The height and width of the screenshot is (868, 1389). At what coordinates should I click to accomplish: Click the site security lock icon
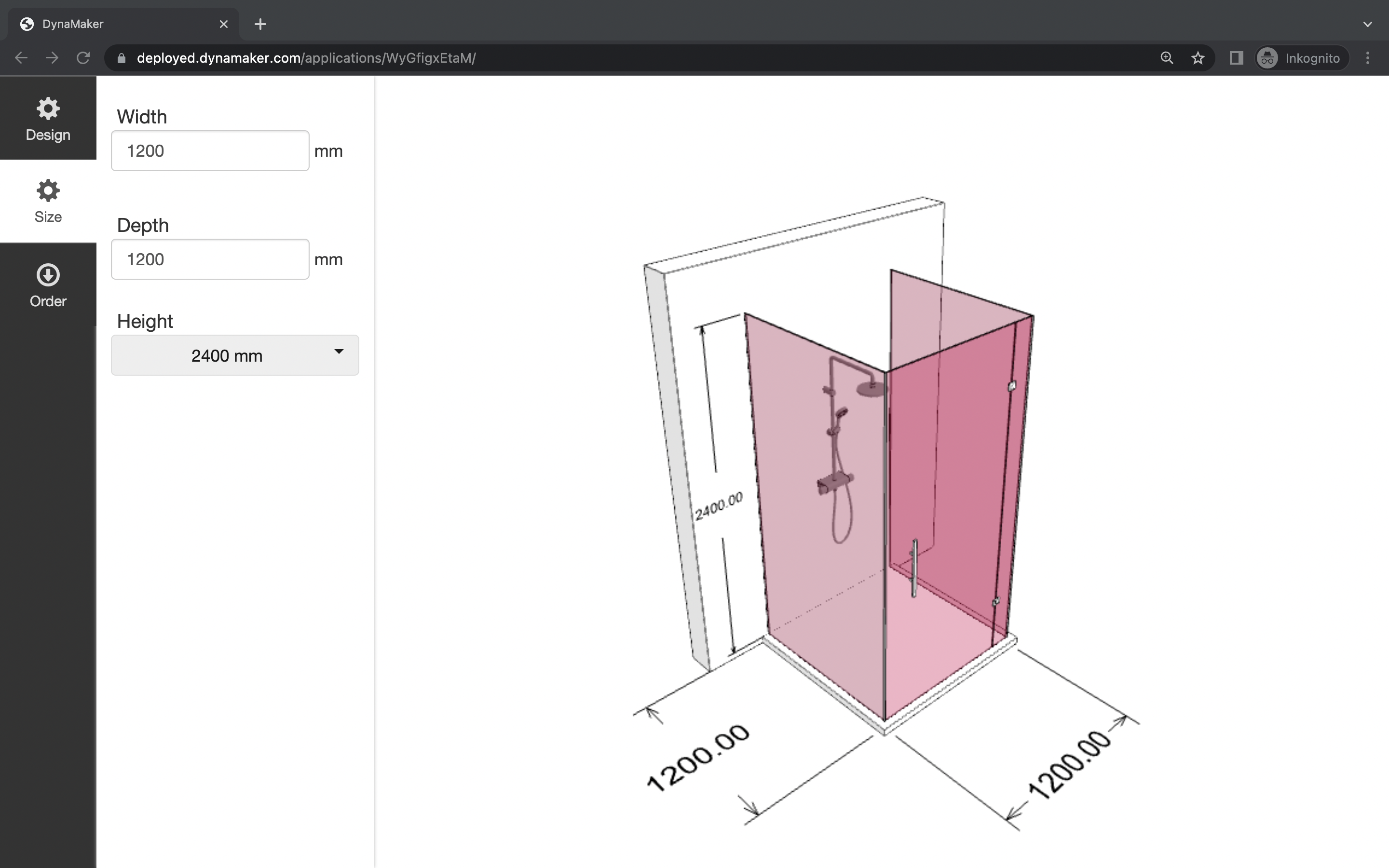121,57
